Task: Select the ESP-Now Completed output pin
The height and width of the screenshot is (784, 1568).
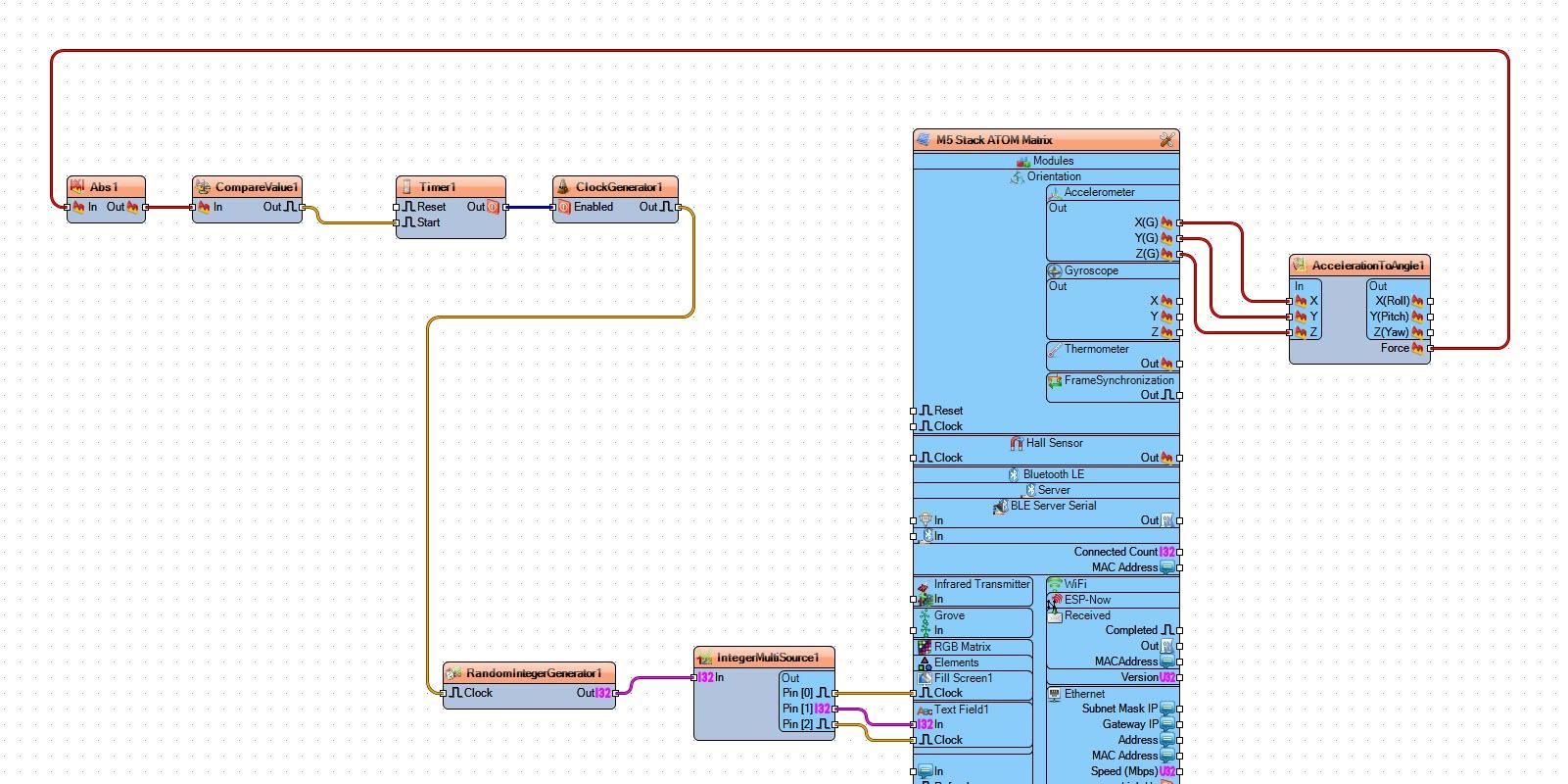Action: click(1180, 630)
